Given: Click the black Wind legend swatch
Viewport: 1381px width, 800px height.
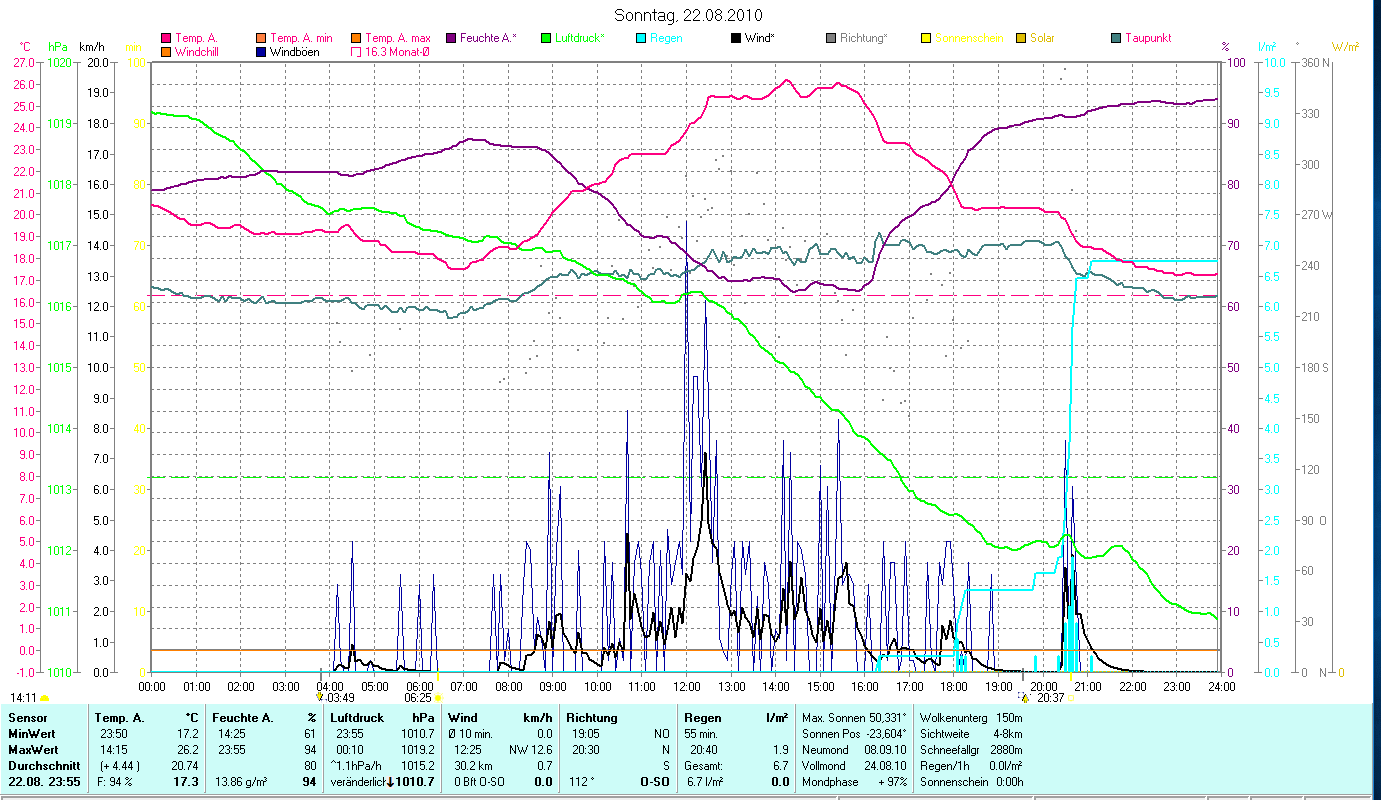Looking at the screenshot, I should click(x=736, y=38).
